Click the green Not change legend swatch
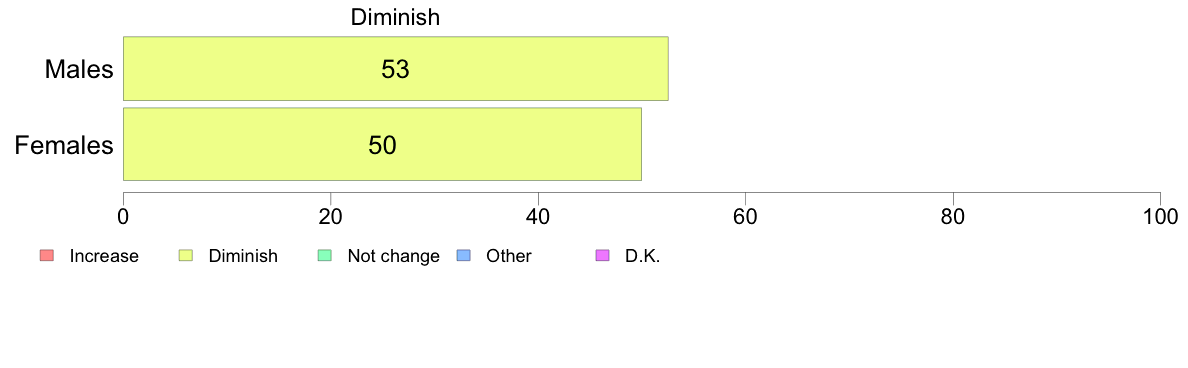This screenshot has width=1188, height=368. click(x=324, y=256)
